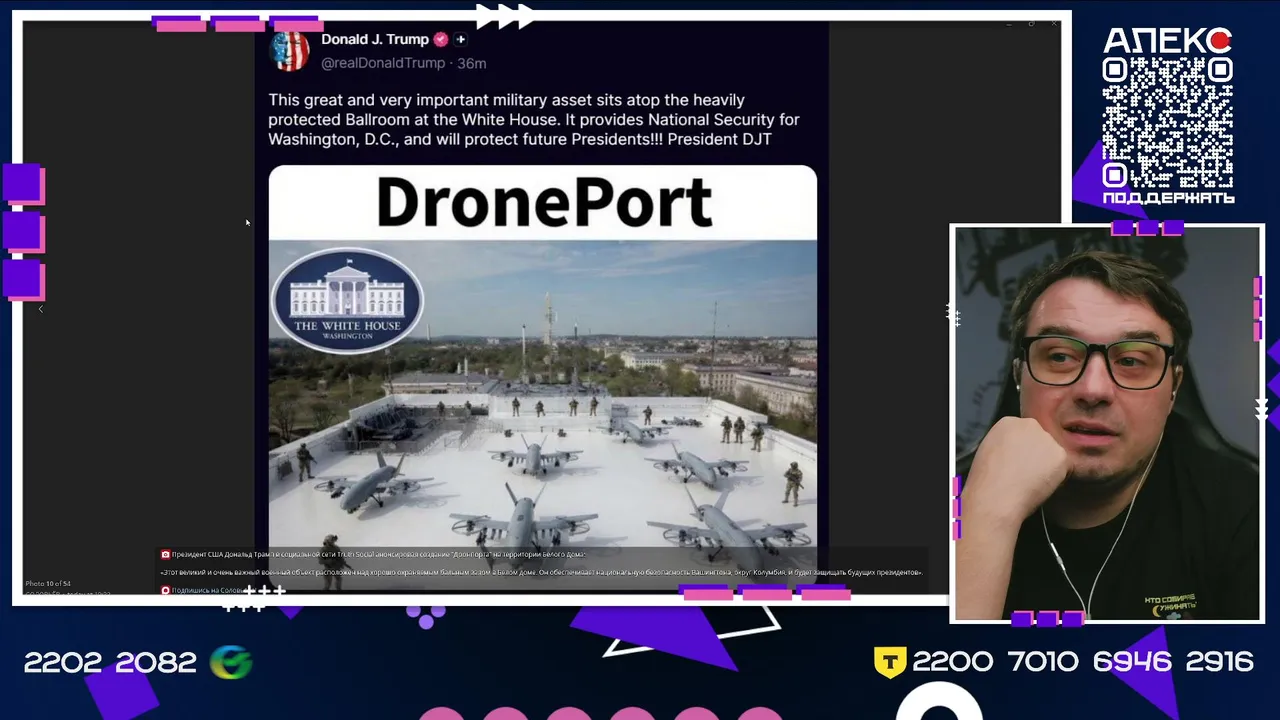This screenshot has width=1280, height=720.
Task: Click the plus follow icon next to the name
Action: tap(461, 39)
